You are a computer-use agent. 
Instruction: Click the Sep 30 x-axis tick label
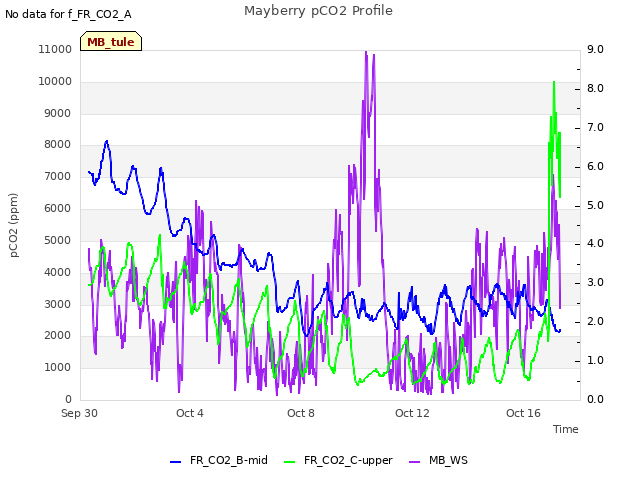pyautogui.click(x=80, y=413)
